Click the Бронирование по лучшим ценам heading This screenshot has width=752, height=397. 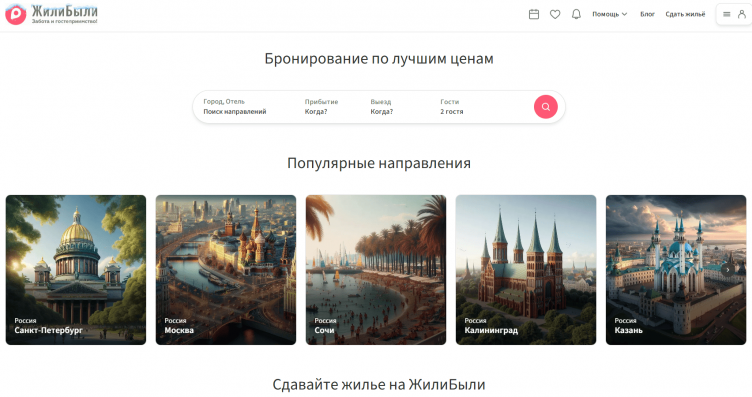(x=379, y=59)
